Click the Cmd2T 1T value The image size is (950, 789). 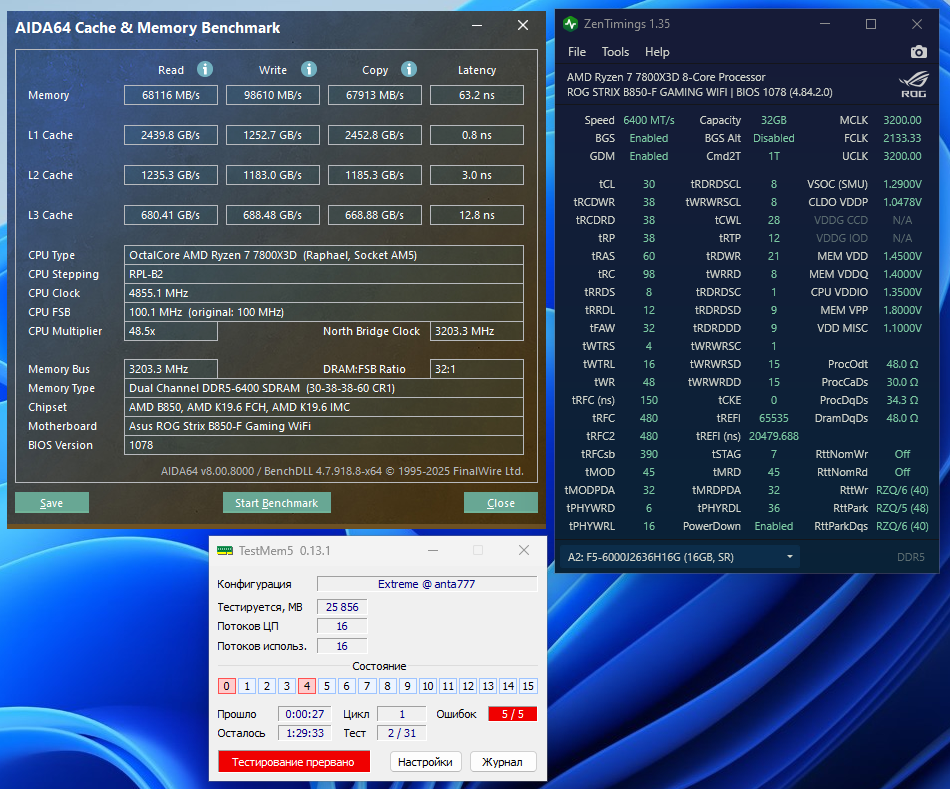(774, 156)
